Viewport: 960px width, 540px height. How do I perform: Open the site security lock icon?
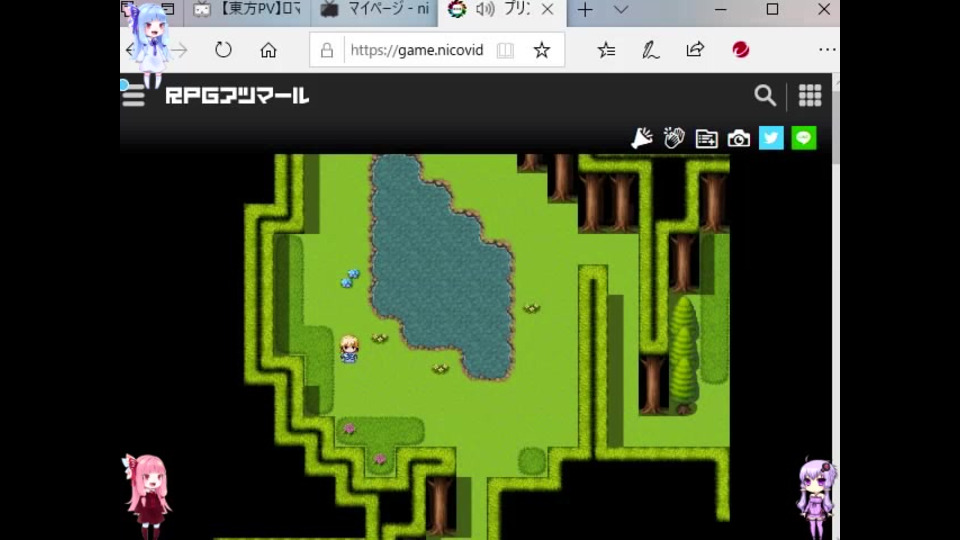pos(327,50)
